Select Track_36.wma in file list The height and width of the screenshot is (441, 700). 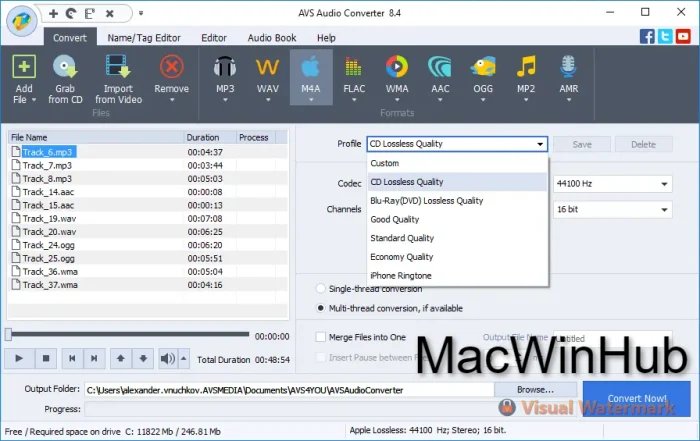[x=147, y=271]
